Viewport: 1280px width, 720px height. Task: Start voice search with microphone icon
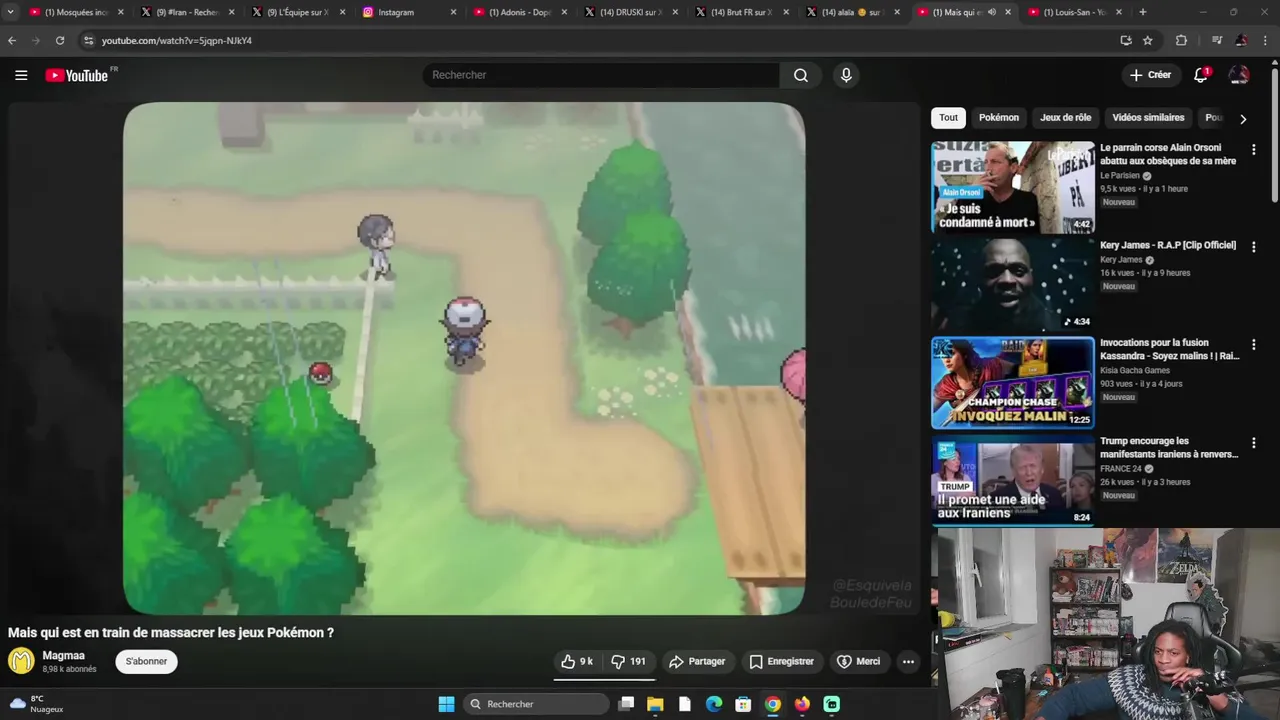pos(846,75)
